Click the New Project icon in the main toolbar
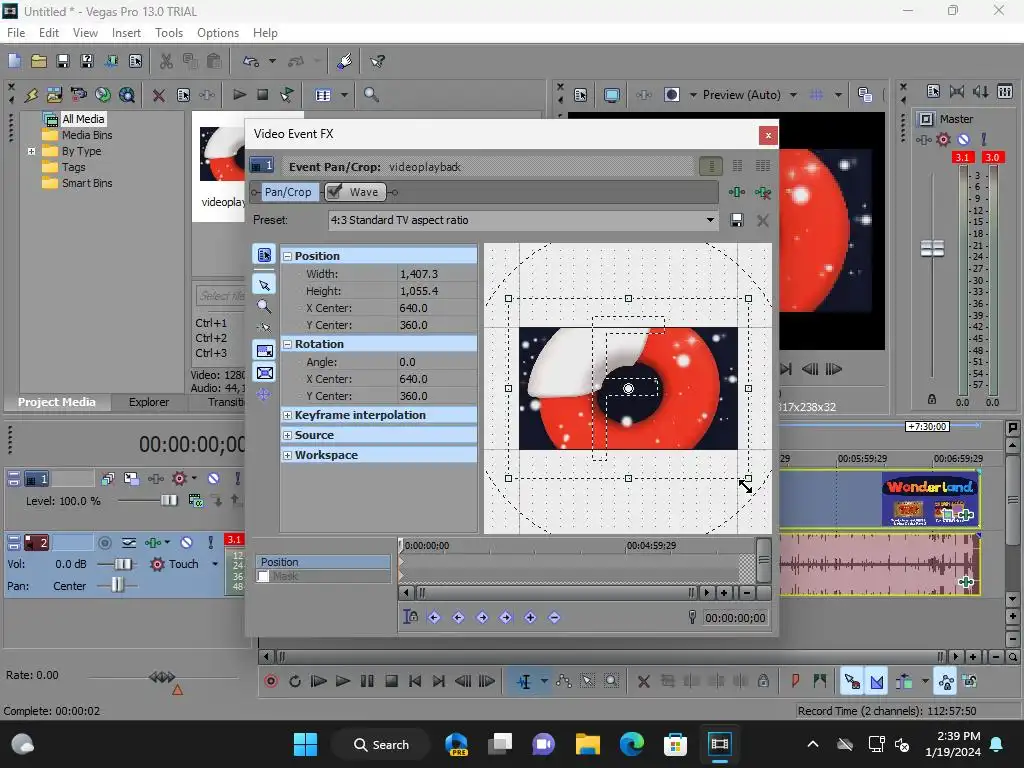 (14, 61)
